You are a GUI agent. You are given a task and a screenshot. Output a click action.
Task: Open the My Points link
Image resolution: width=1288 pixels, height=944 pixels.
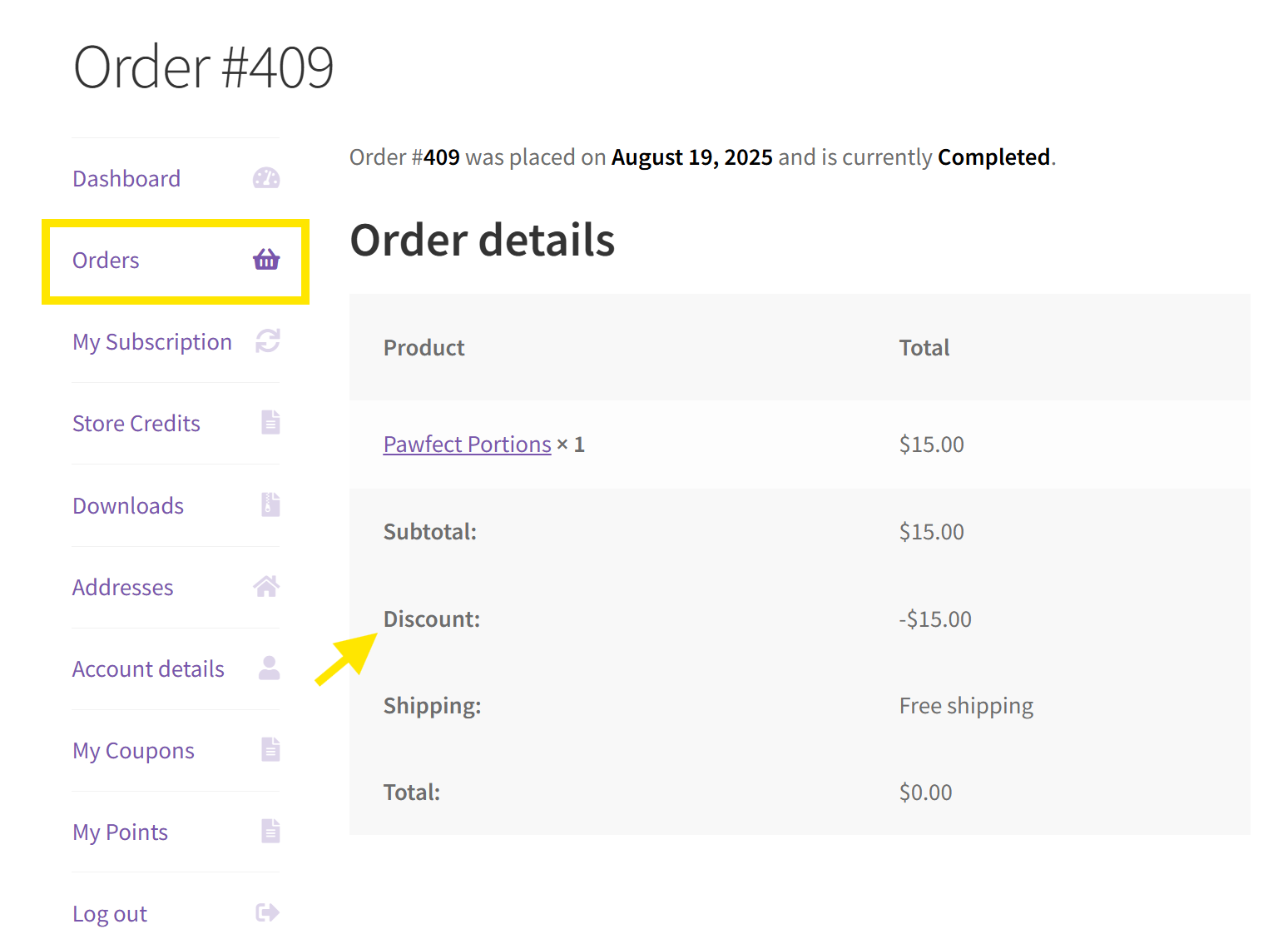coord(121,832)
